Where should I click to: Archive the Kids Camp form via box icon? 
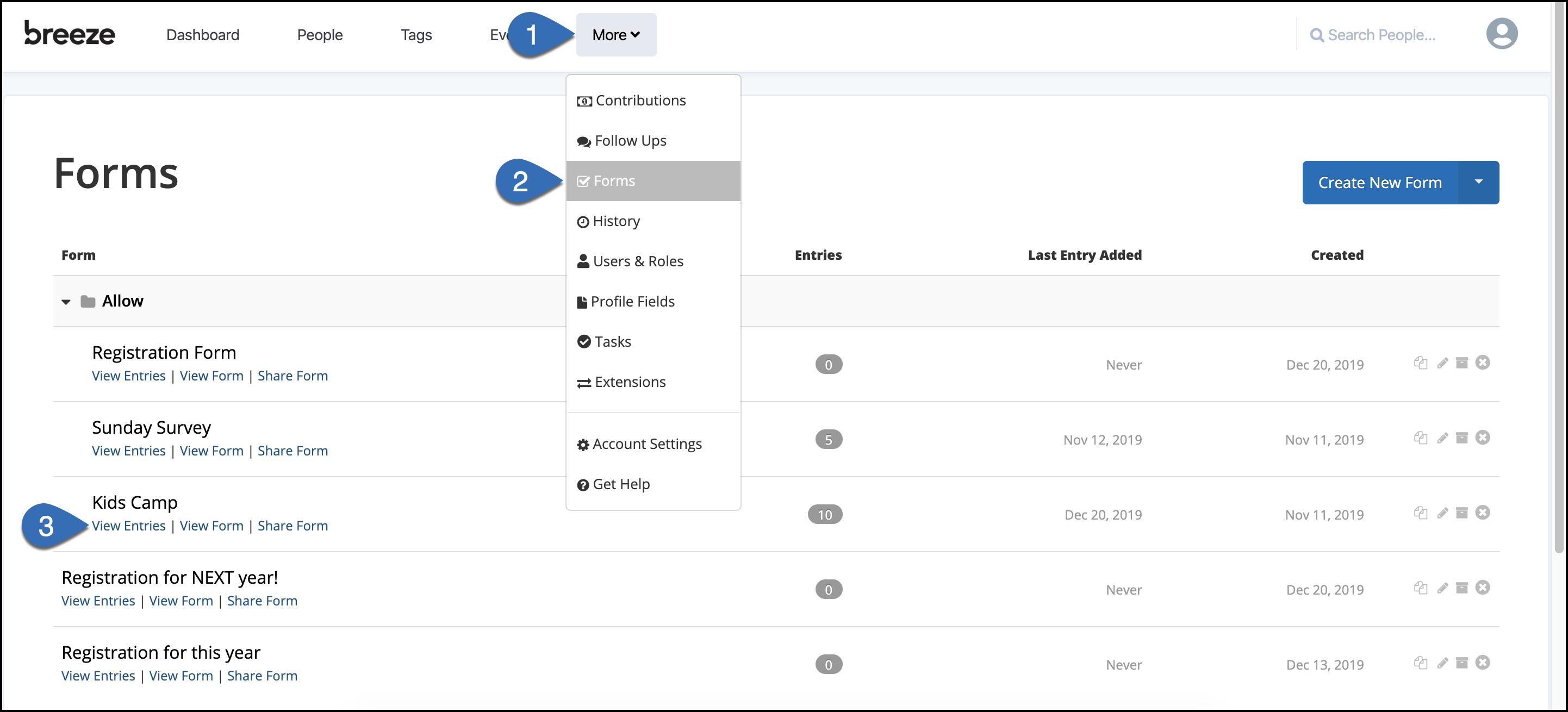pos(1462,513)
